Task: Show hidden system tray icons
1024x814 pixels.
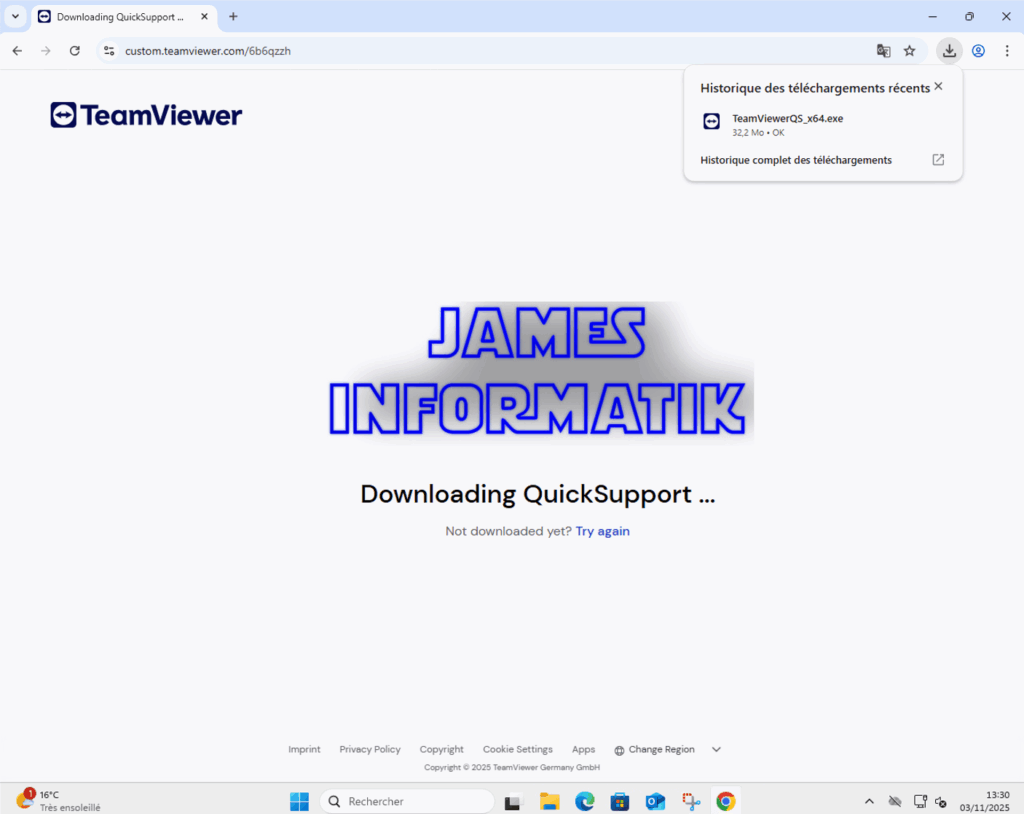Action: [869, 801]
